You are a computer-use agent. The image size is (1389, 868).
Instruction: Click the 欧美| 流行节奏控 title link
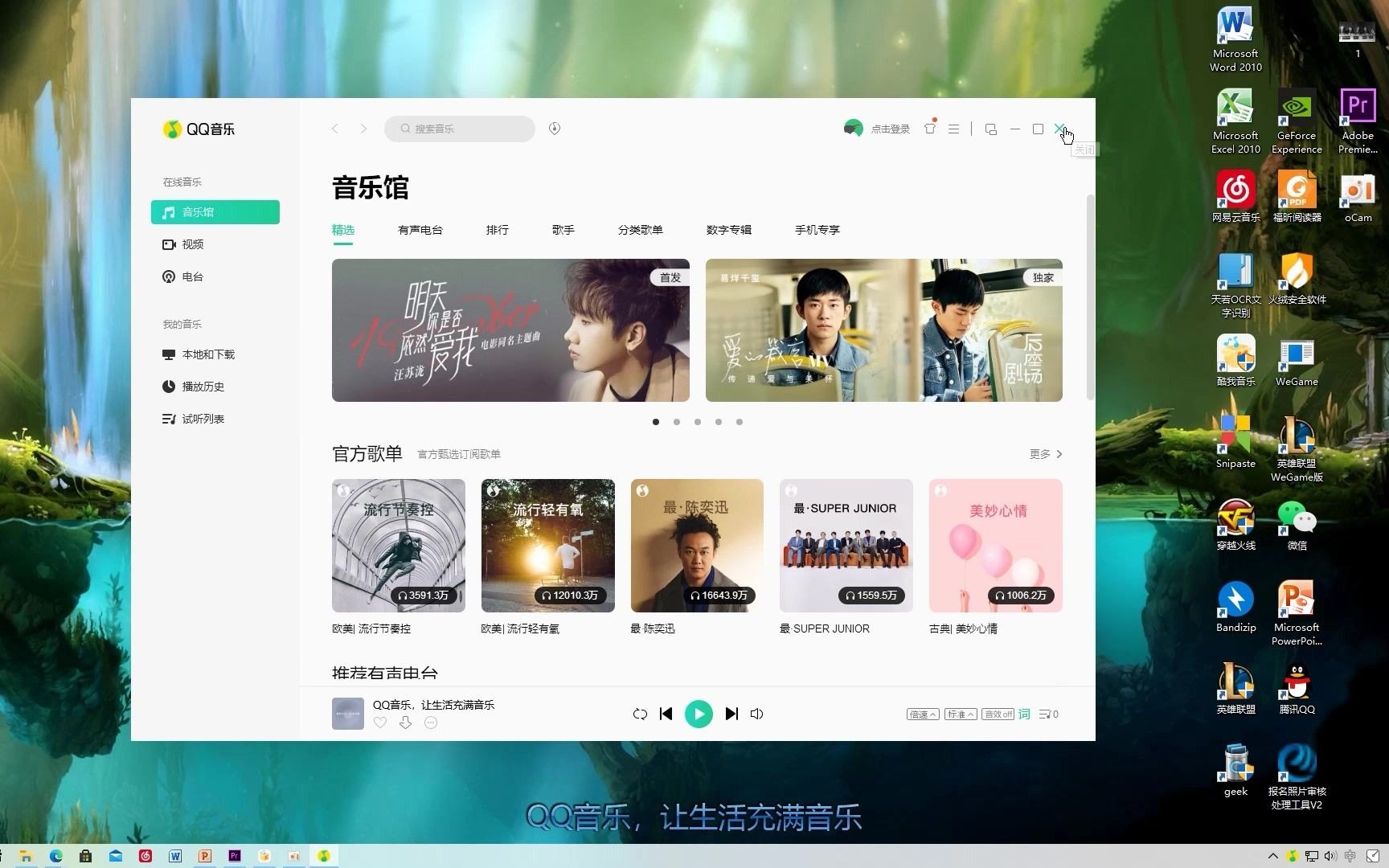pos(371,628)
